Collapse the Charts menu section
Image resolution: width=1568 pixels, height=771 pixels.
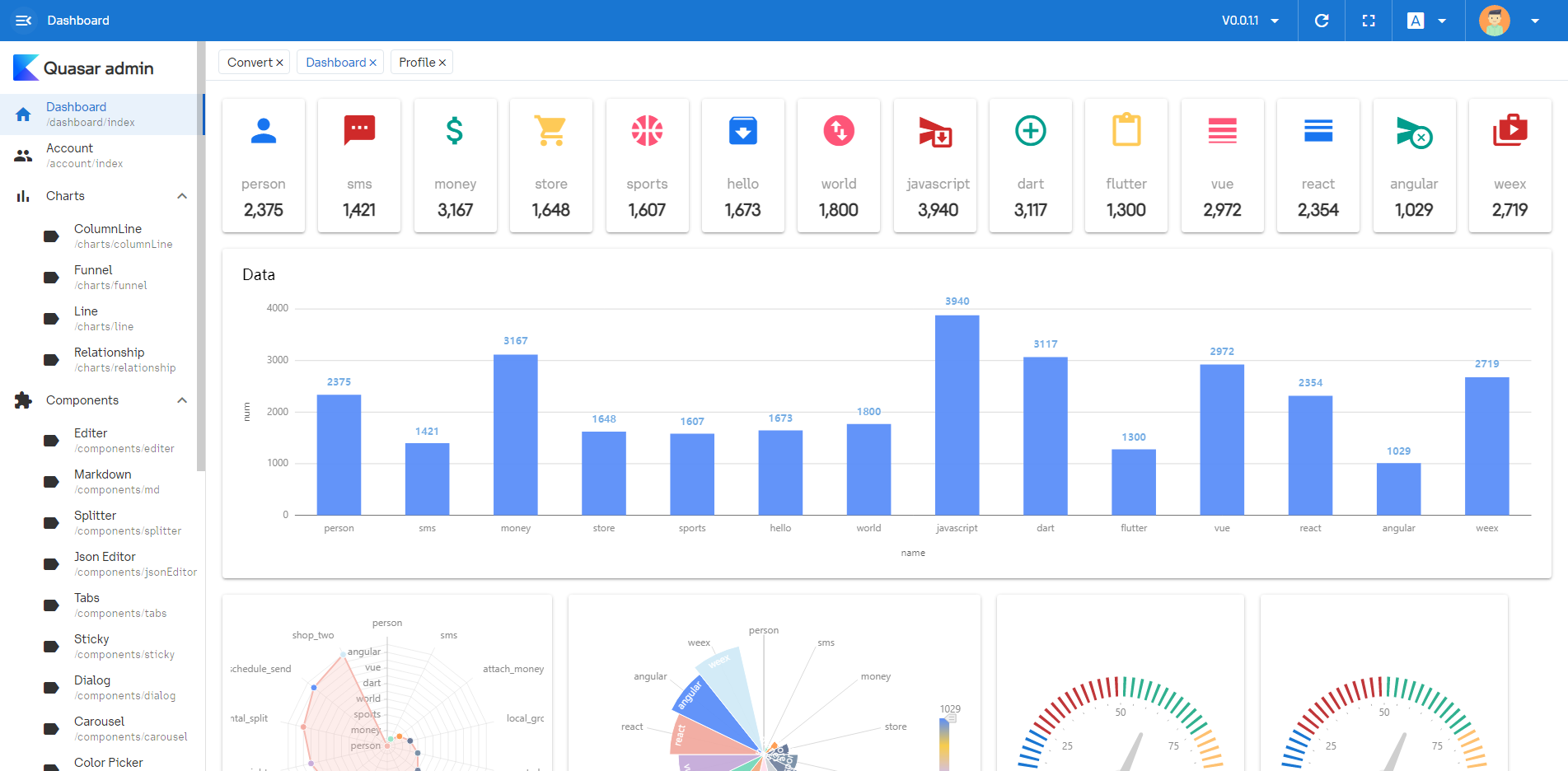tap(182, 196)
